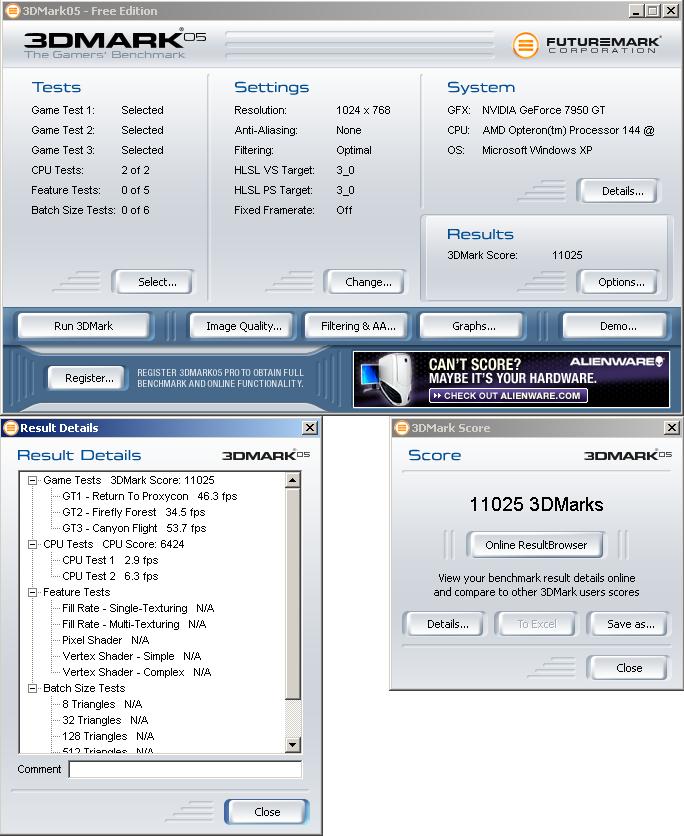
Task: Click Close button in Result Details window
Action: click(267, 811)
